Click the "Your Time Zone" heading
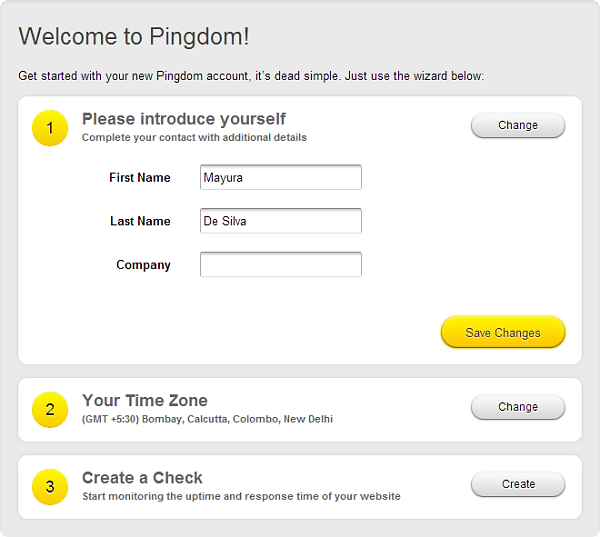The height and width of the screenshot is (537, 600). pyautogui.click(x=145, y=401)
